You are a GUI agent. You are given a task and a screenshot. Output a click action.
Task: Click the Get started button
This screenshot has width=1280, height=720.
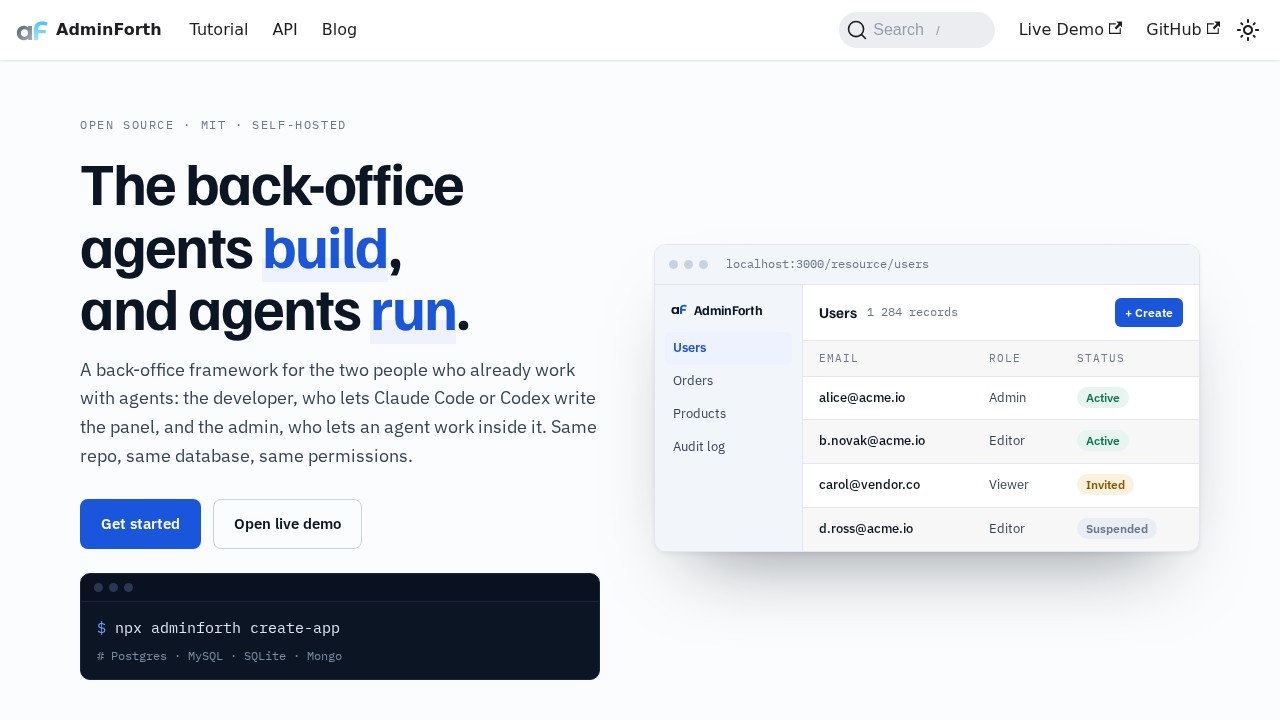[x=141, y=524]
